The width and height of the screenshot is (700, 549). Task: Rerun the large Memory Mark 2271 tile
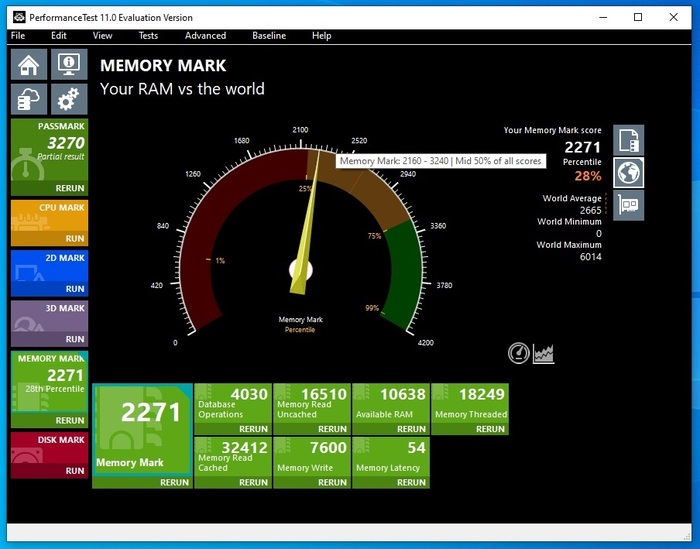coord(175,482)
